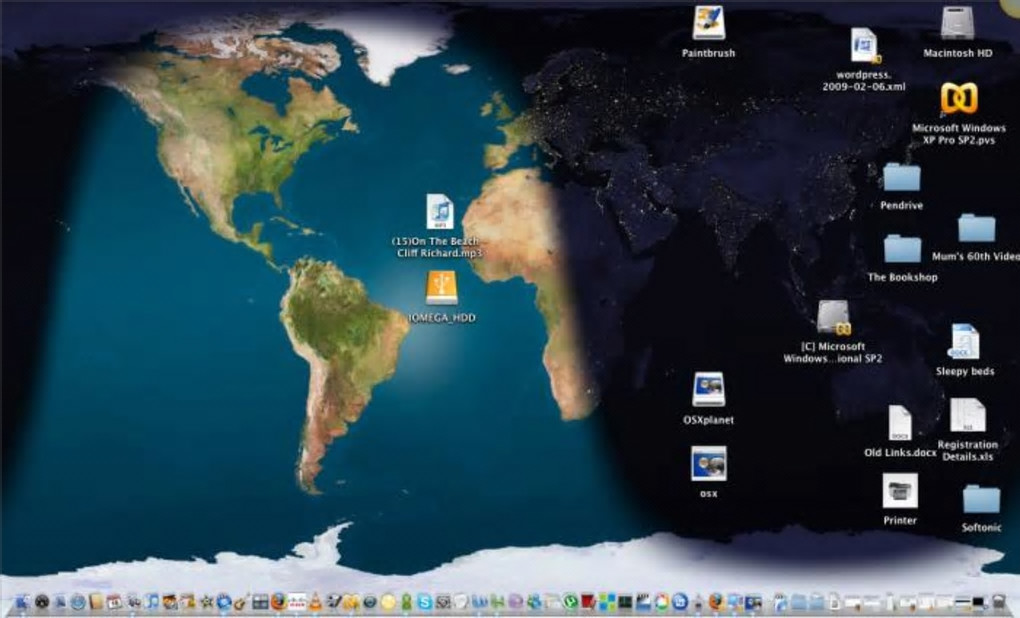Select The Bookshop folder
This screenshot has height=618, width=1020.
pyautogui.click(x=902, y=249)
